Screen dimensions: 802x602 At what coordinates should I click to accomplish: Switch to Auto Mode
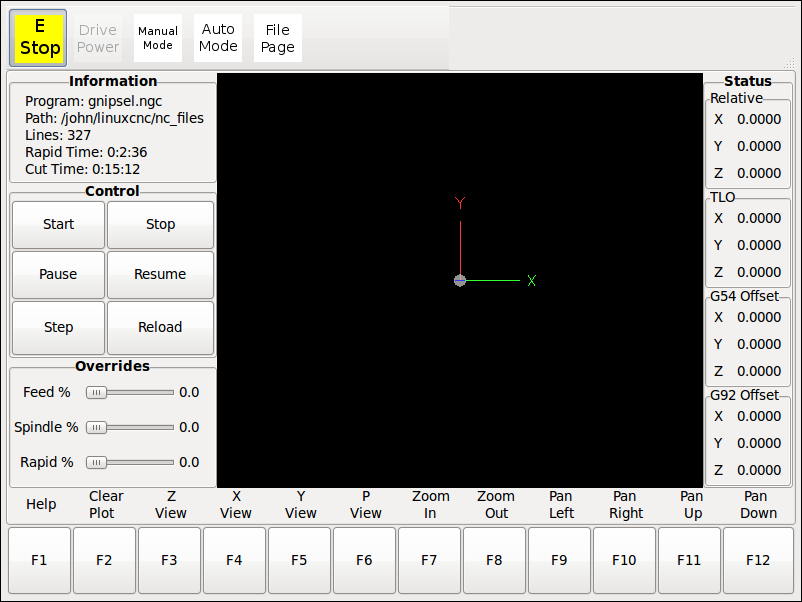[x=218, y=38]
